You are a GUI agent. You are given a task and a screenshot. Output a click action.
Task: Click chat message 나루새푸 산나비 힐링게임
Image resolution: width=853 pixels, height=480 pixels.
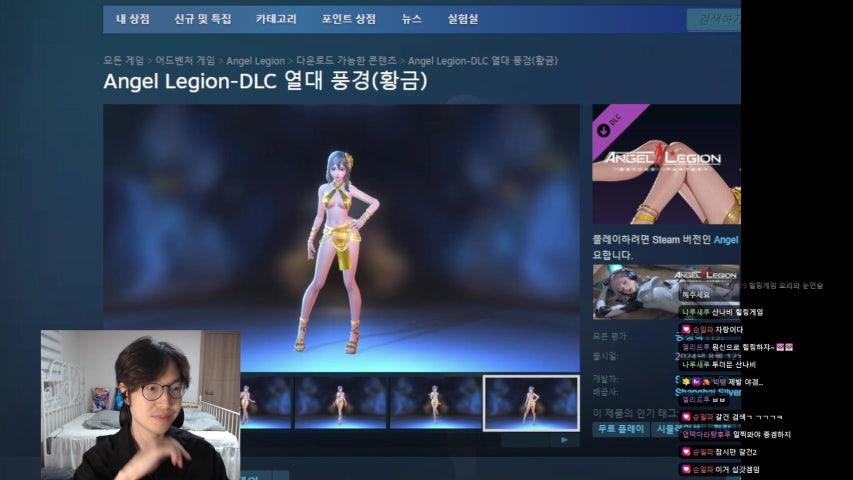pyautogui.click(x=722, y=312)
